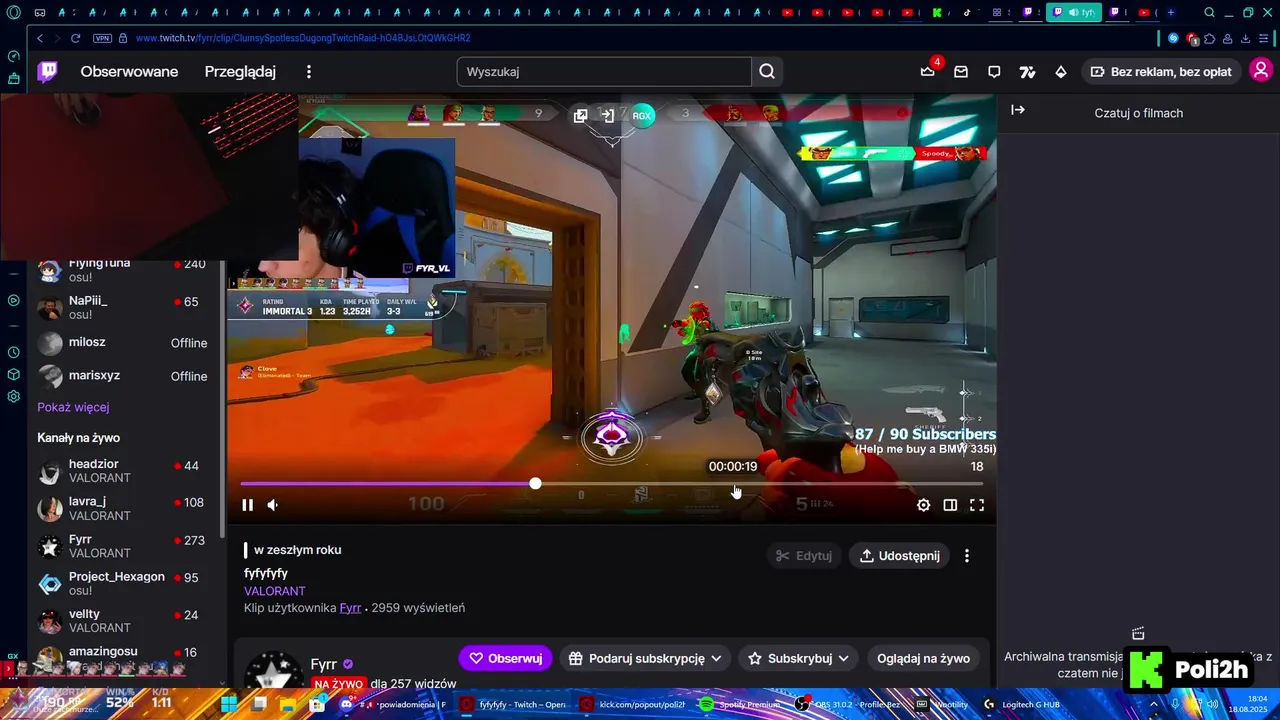1280x720 pixels.
Task: Open the Twitch notifications inbox icon
Action: coord(961,72)
